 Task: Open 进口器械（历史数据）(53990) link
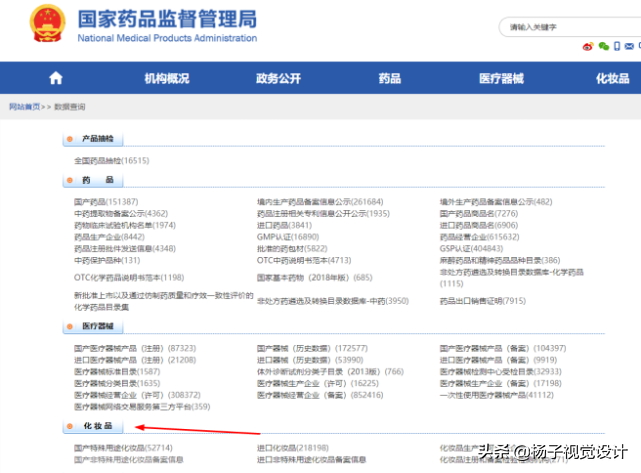(x=310, y=360)
